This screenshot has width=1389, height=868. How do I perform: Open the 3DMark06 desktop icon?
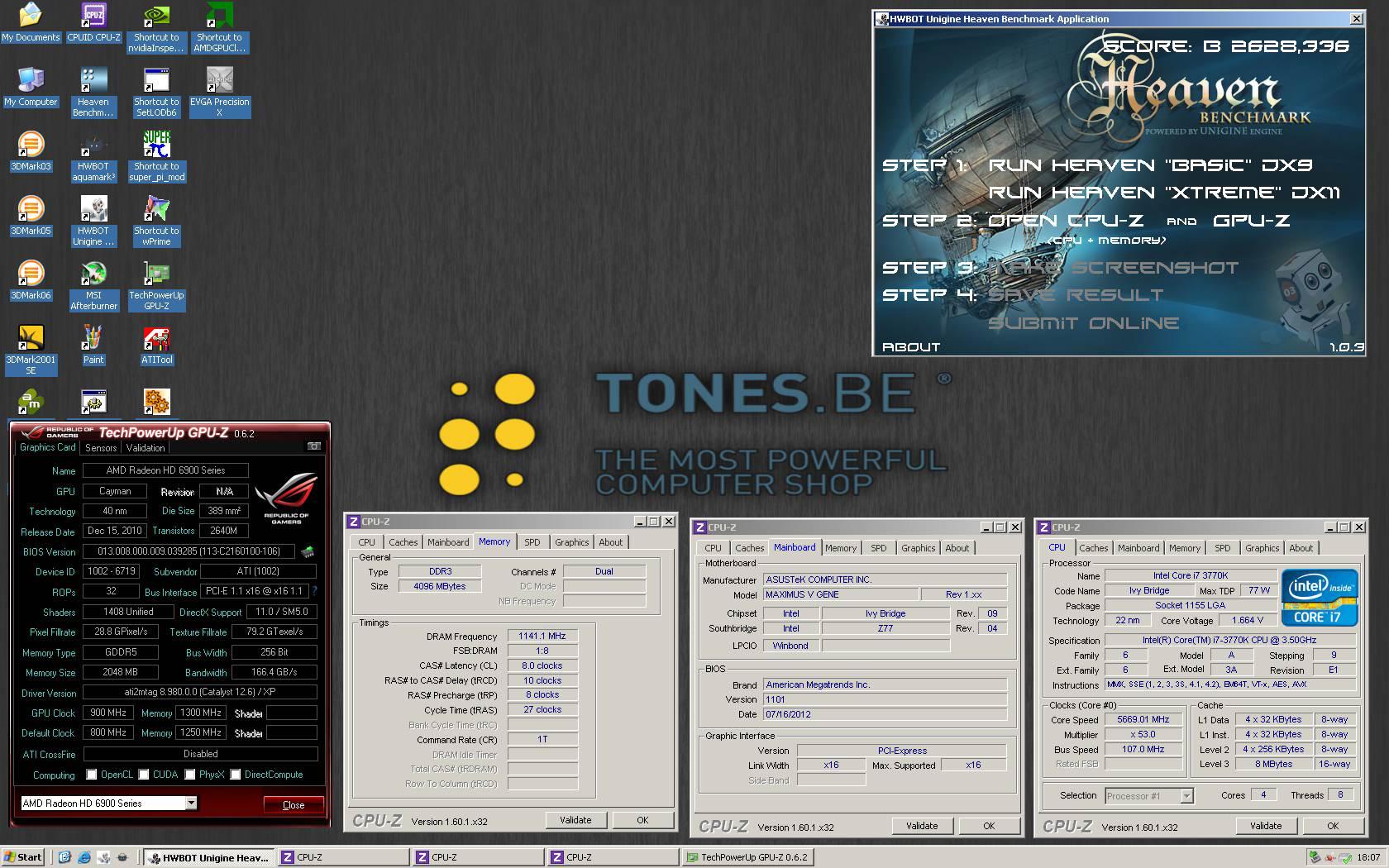pyautogui.click(x=31, y=280)
